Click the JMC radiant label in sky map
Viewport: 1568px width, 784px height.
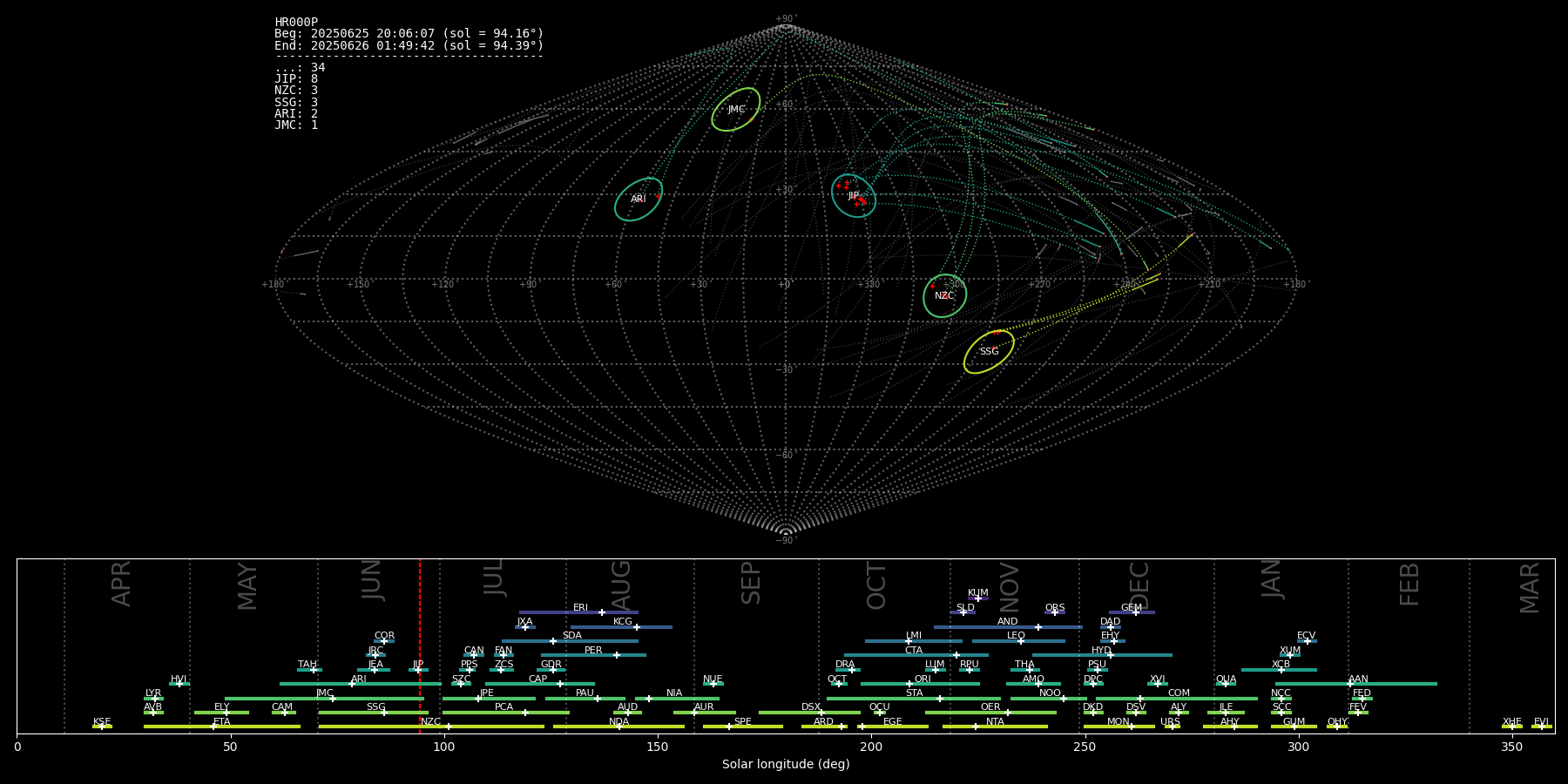tap(736, 110)
